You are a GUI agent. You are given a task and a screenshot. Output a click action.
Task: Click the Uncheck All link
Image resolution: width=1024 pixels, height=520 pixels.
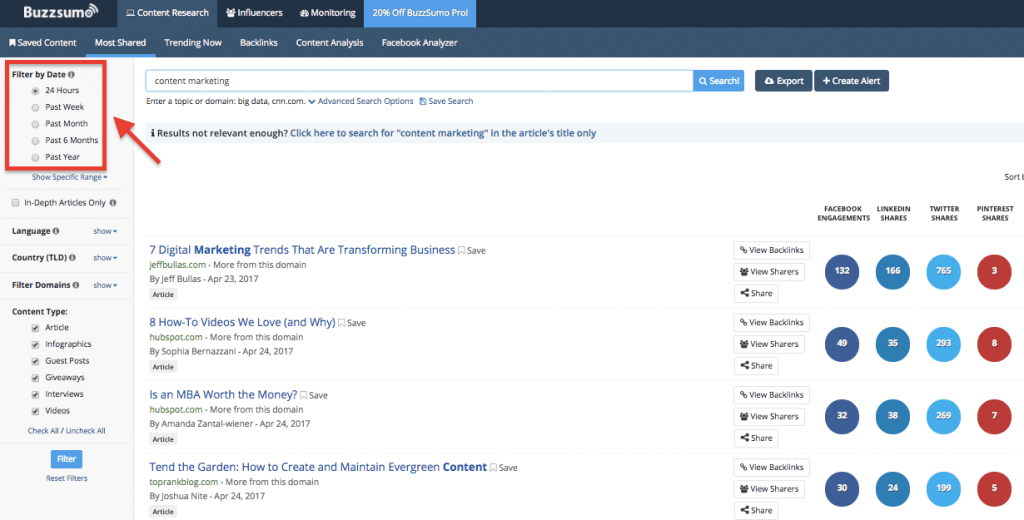click(x=86, y=431)
